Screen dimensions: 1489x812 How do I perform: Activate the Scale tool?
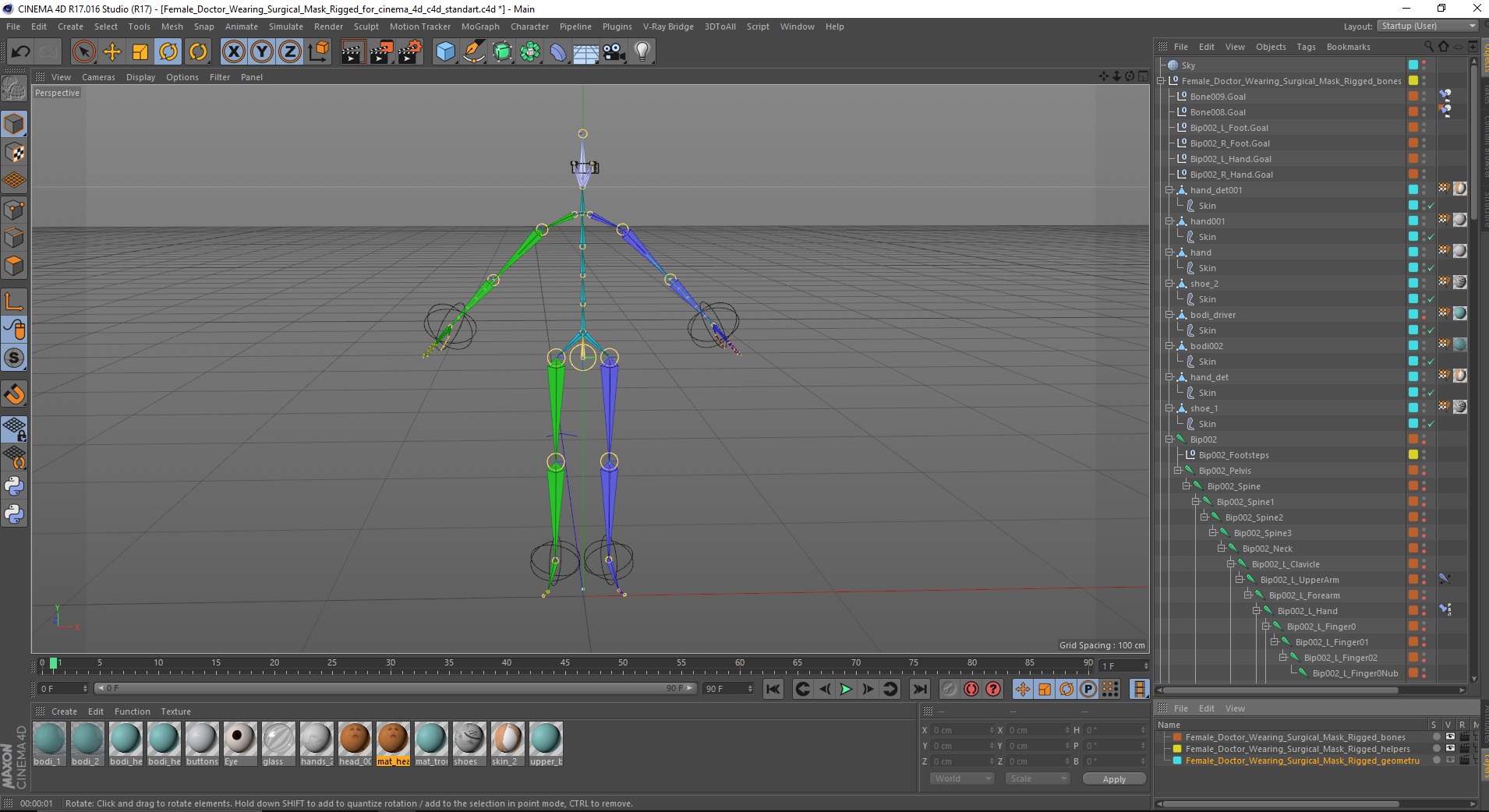click(x=140, y=52)
